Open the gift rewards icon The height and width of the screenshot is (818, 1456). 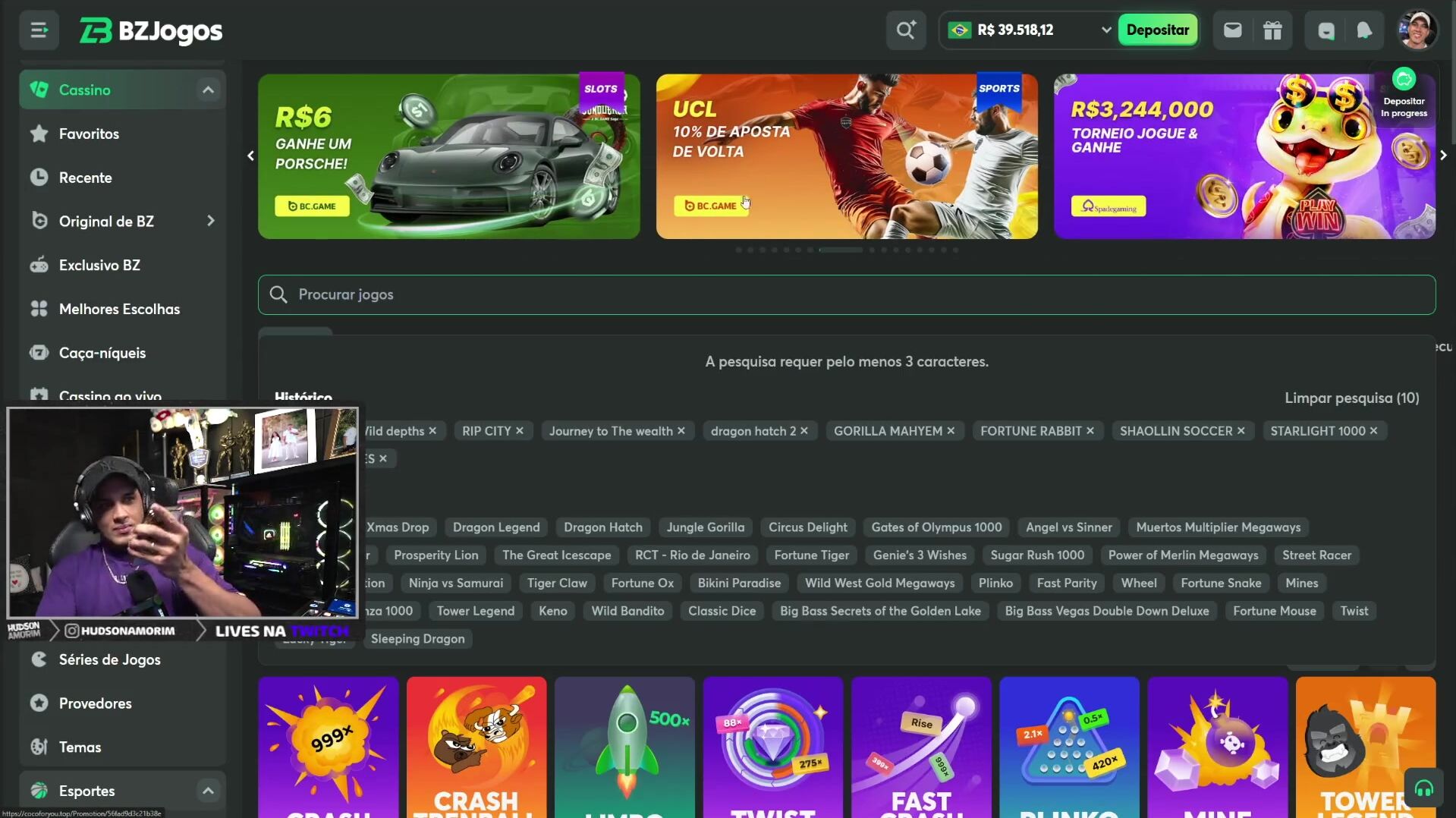pyautogui.click(x=1272, y=30)
